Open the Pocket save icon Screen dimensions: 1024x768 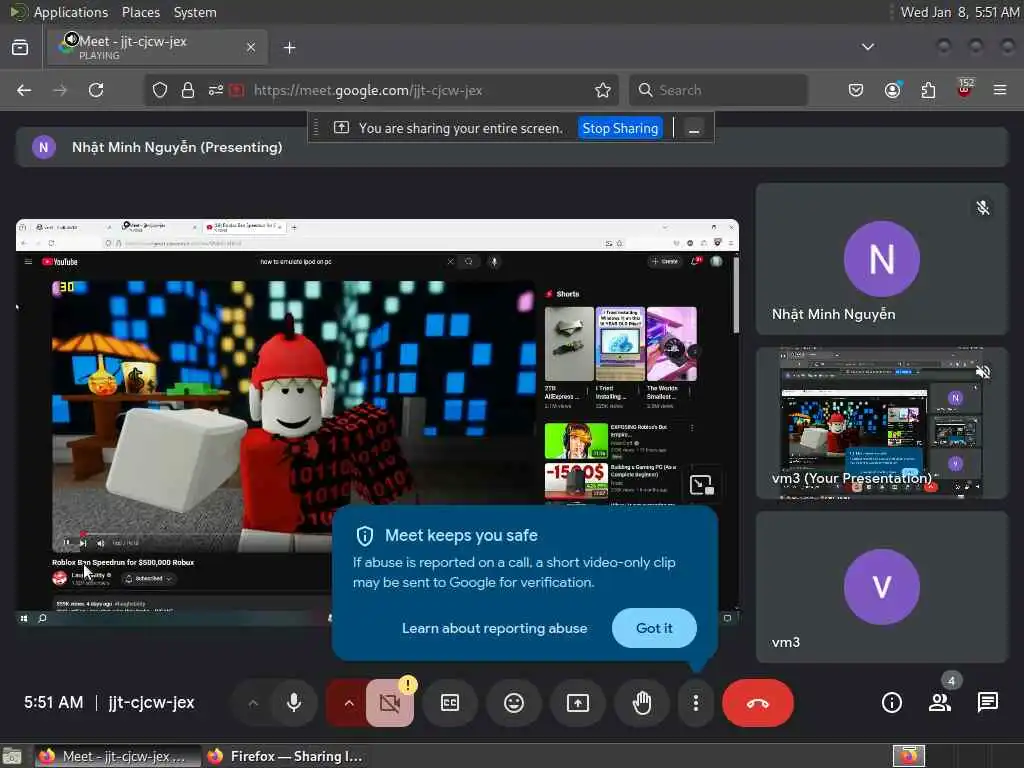[856, 90]
